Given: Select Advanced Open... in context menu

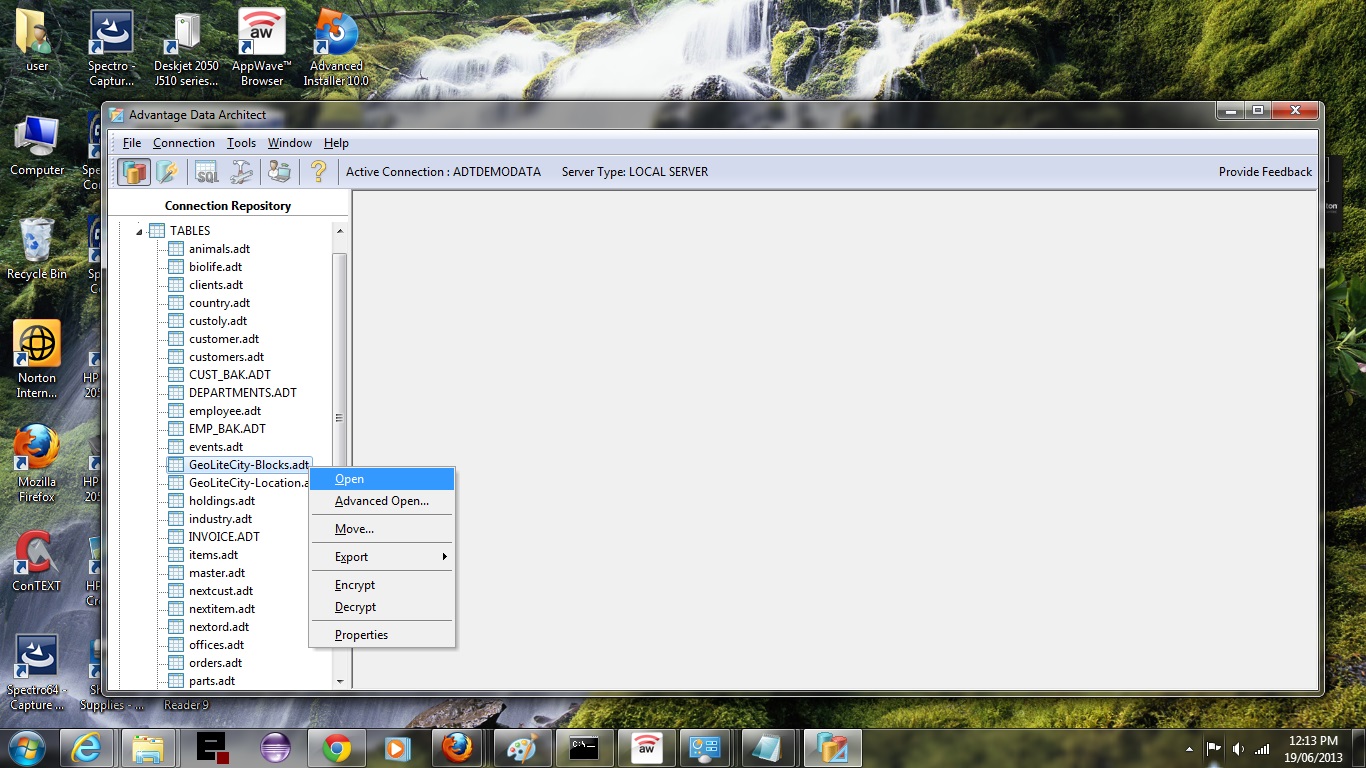Looking at the screenshot, I should 381,501.
